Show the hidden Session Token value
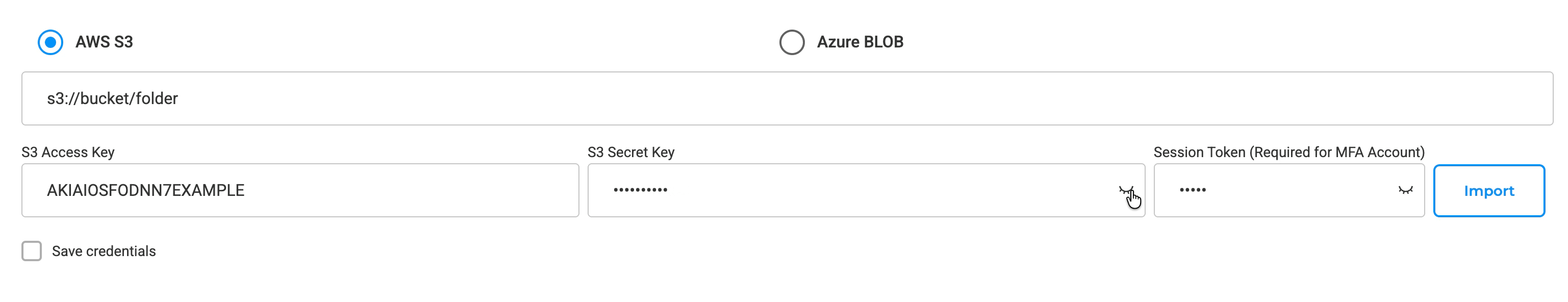The image size is (1568, 302). click(x=1405, y=191)
